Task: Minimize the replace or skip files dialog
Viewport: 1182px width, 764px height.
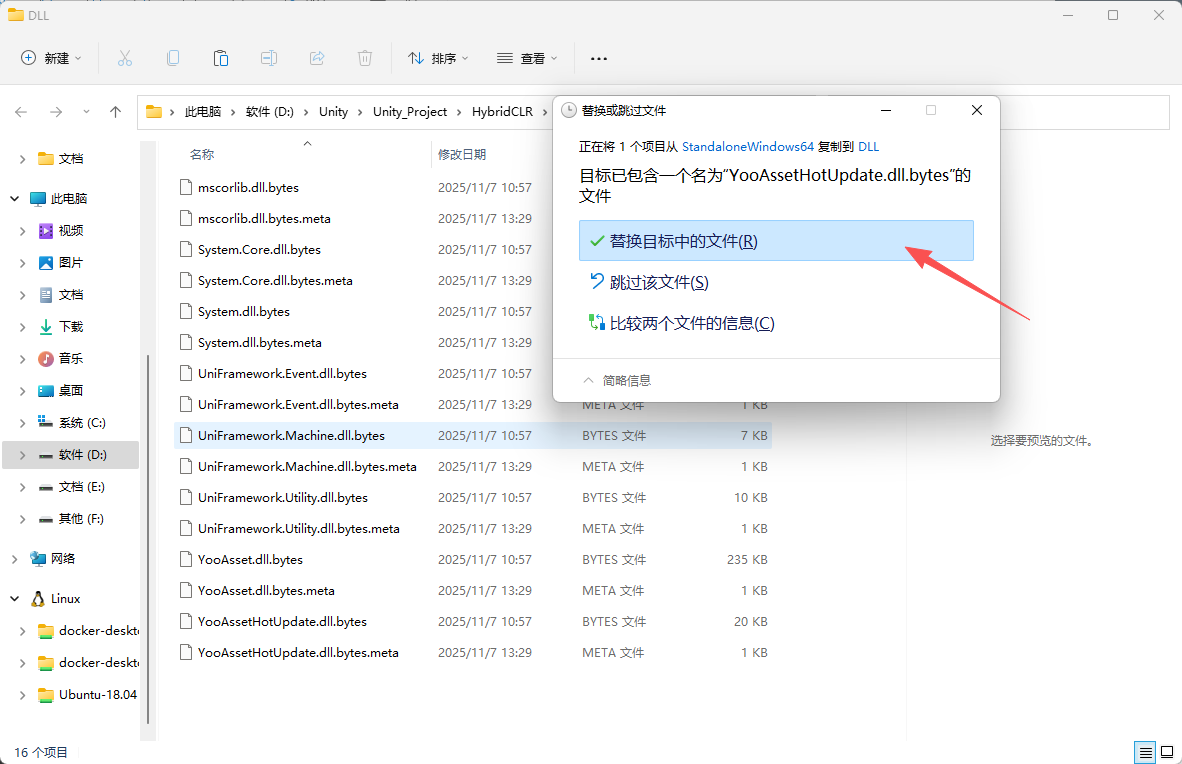Action: [886, 110]
